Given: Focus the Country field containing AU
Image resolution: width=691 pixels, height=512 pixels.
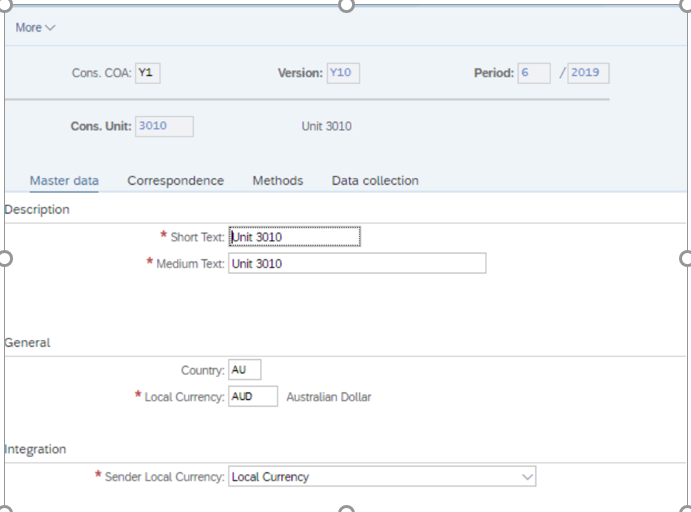Looking at the screenshot, I should [x=245, y=370].
